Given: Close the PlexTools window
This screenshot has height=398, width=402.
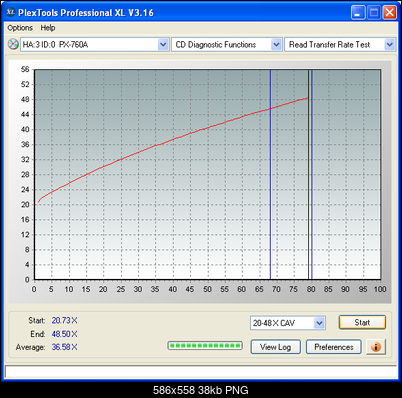Looking at the screenshot, I should tap(389, 13).
